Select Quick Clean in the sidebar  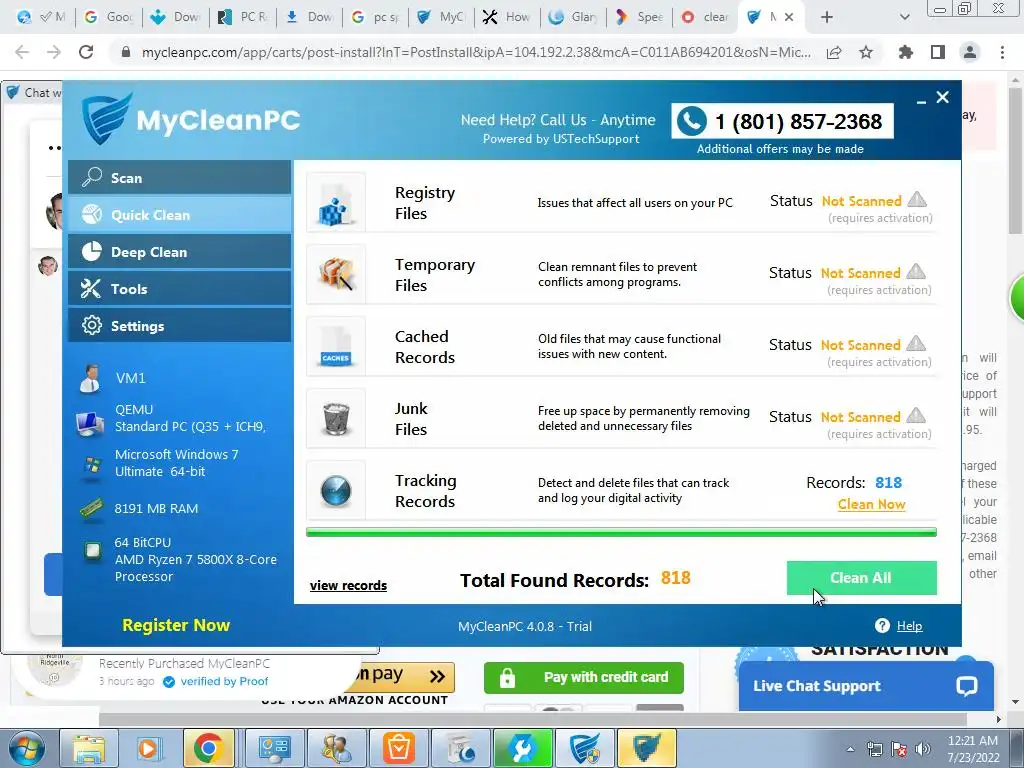180,215
